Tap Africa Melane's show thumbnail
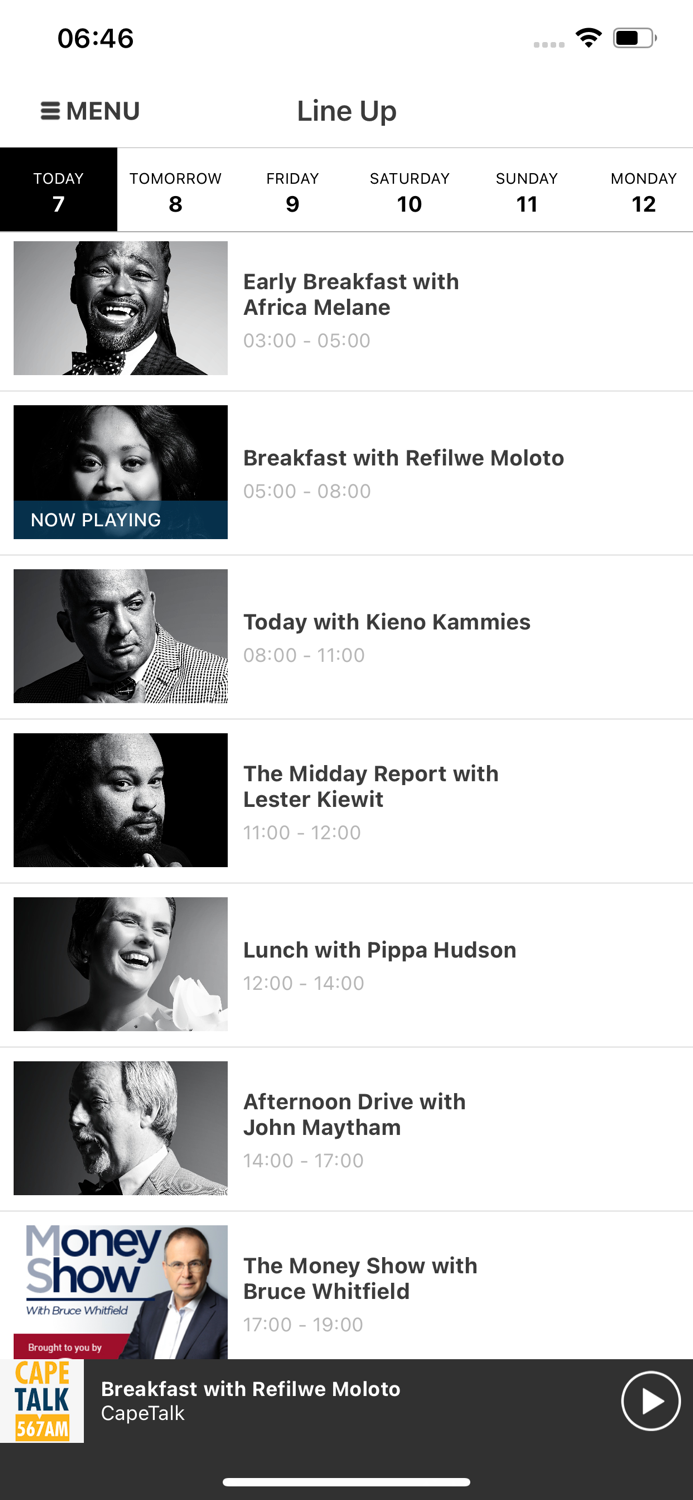Screen dimensions: 693x1500 (x=120, y=308)
